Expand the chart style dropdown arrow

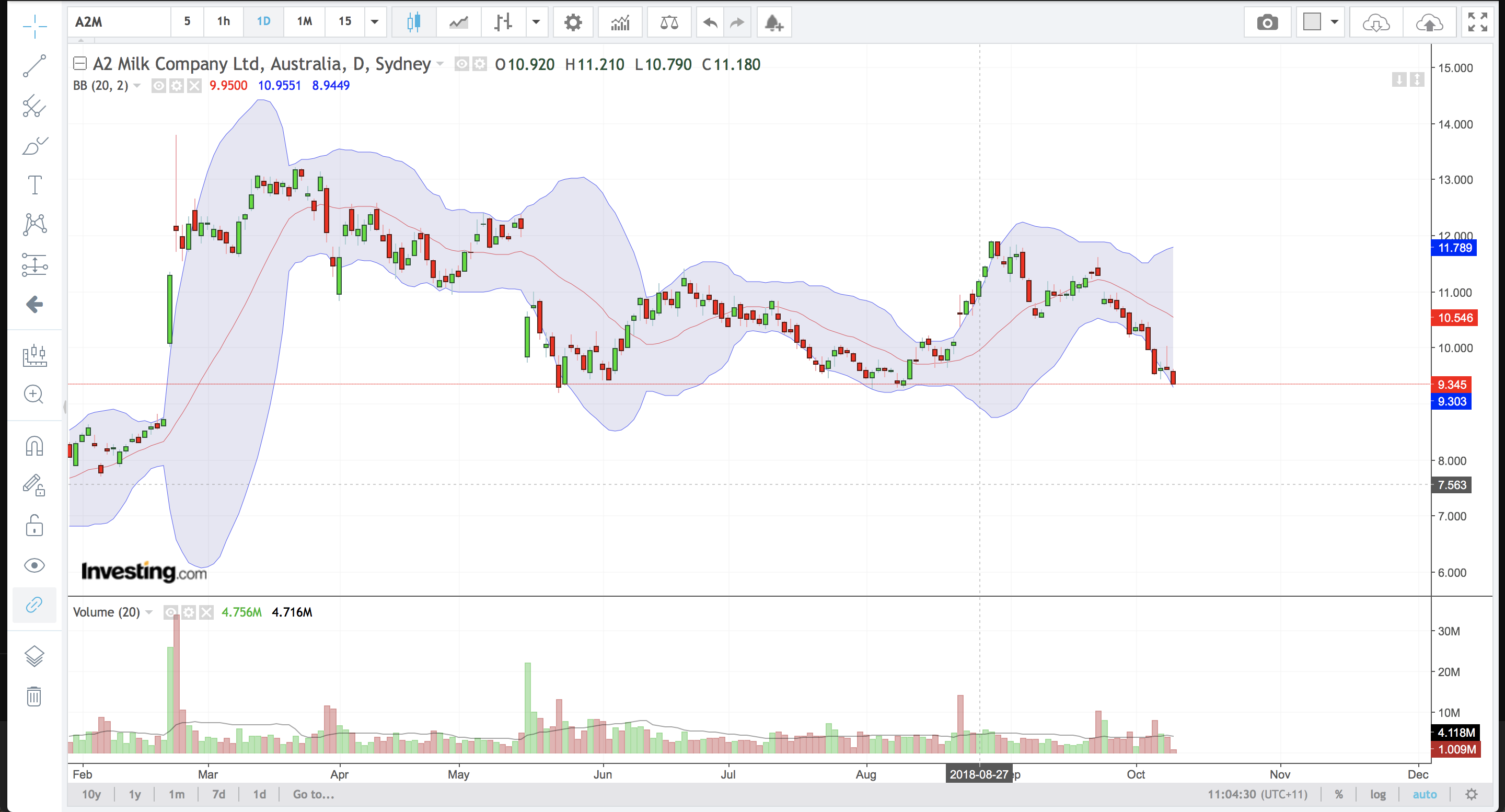(536, 22)
